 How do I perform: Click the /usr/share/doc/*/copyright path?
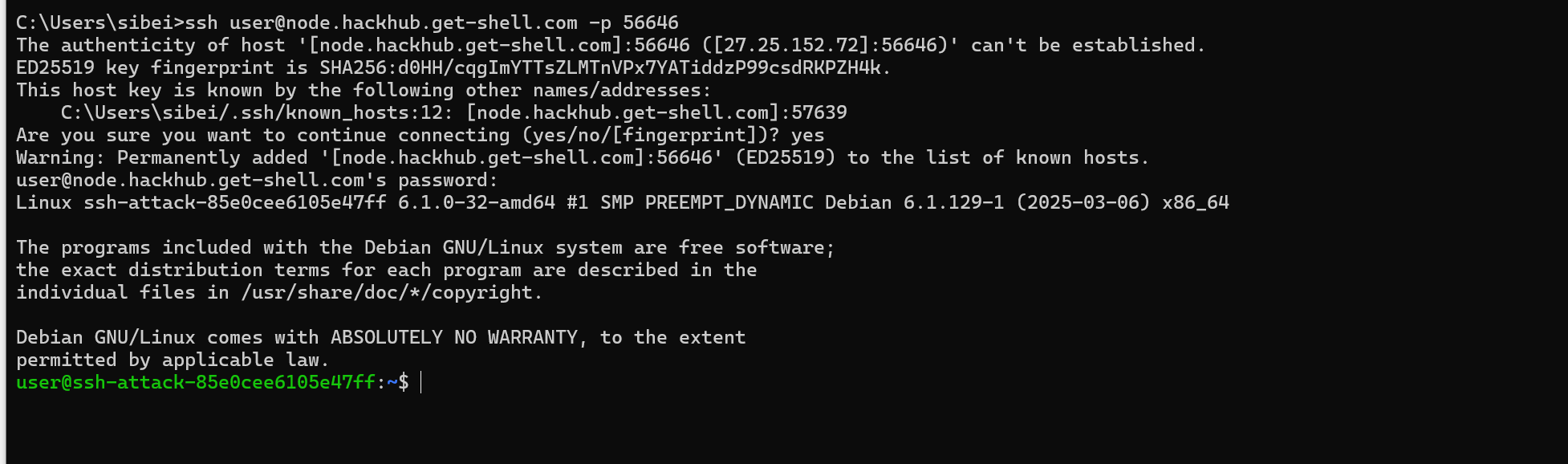pyautogui.click(x=392, y=292)
